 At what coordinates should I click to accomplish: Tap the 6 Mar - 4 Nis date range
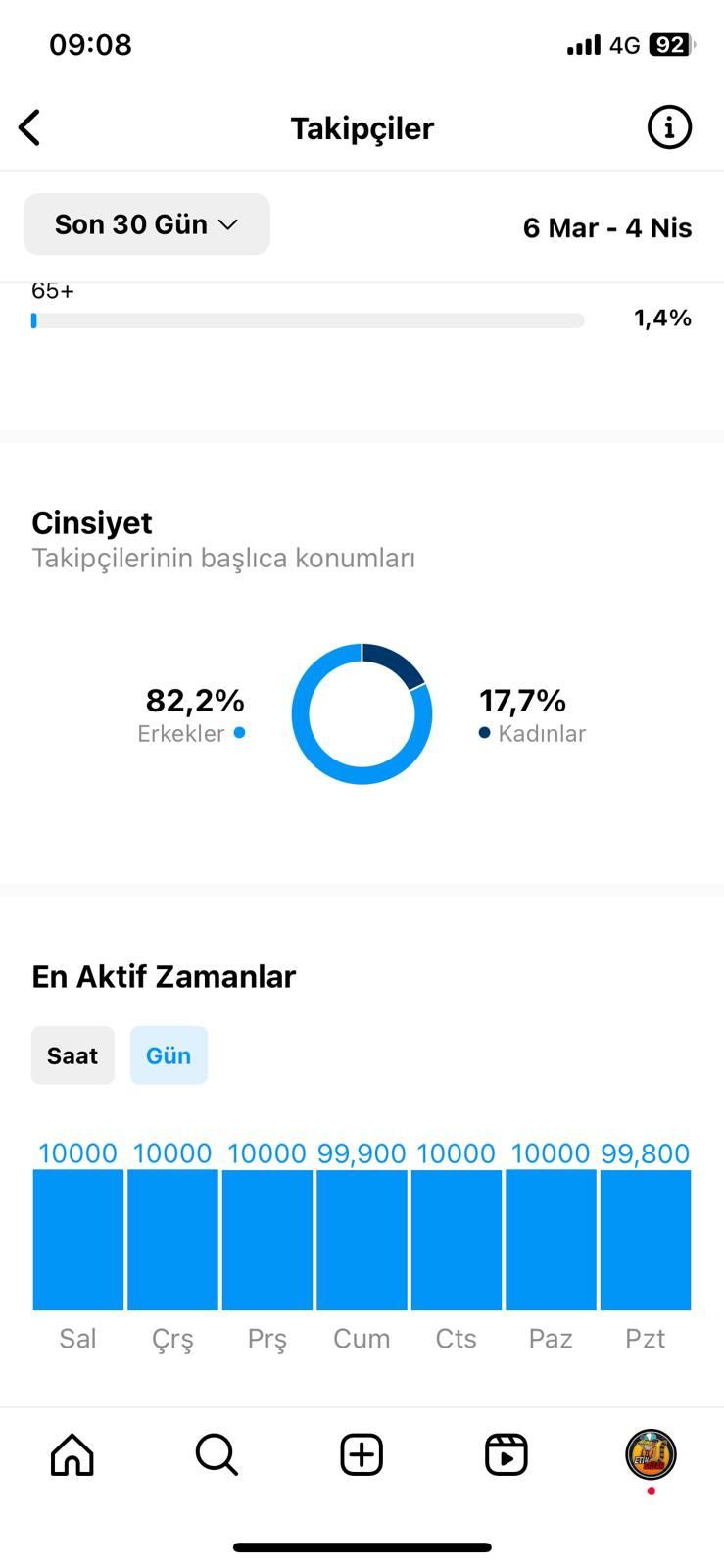pyautogui.click(x=607, y=227)
